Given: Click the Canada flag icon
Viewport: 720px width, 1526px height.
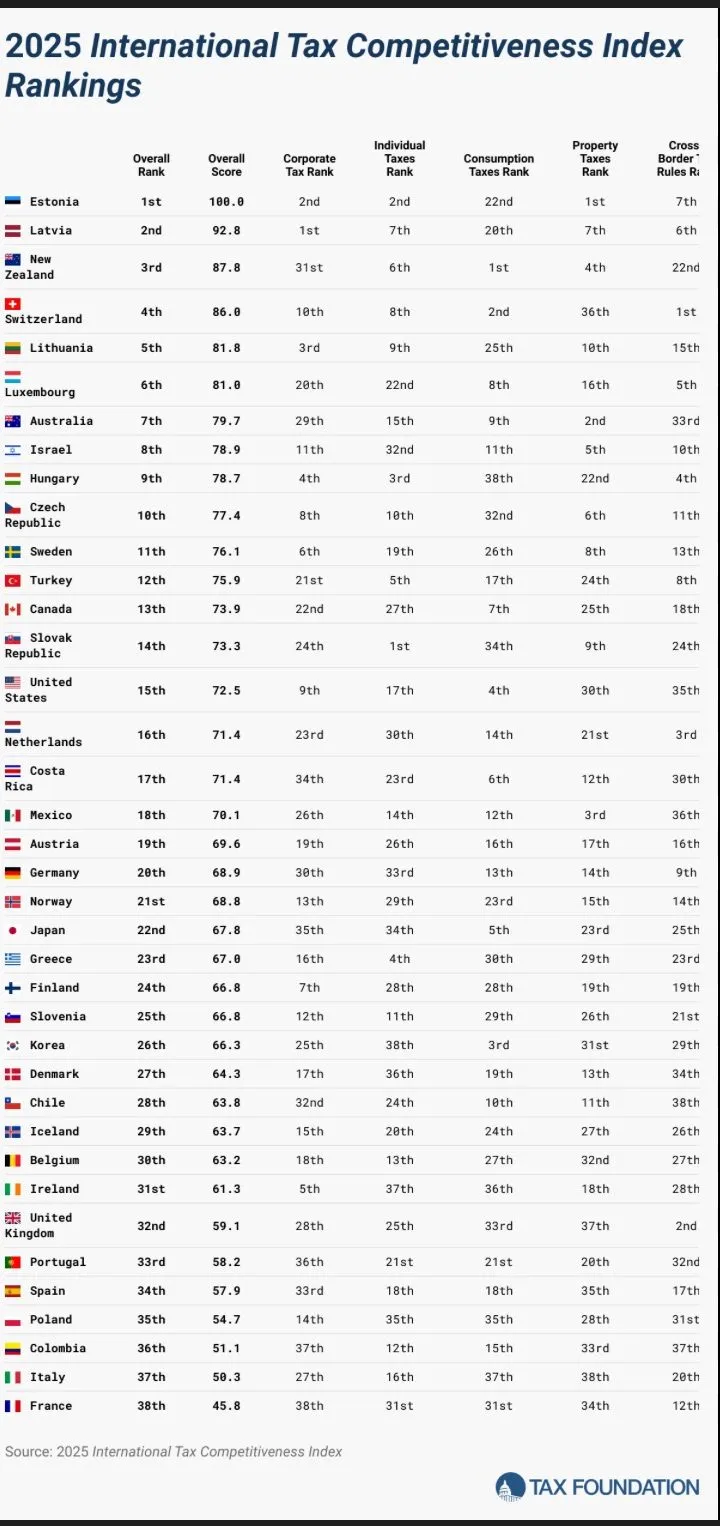Looking at the screenshot, I should pos(13,610).
